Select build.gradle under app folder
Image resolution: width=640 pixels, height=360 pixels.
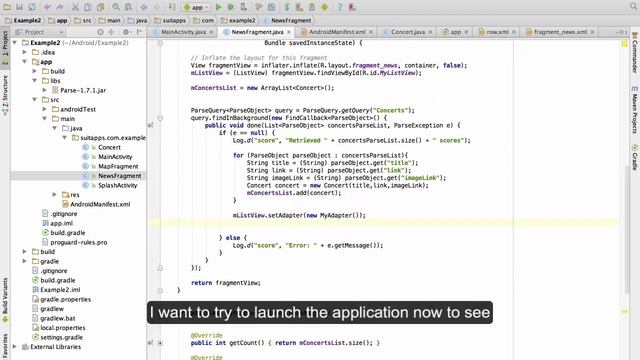[x=68, y=233]
